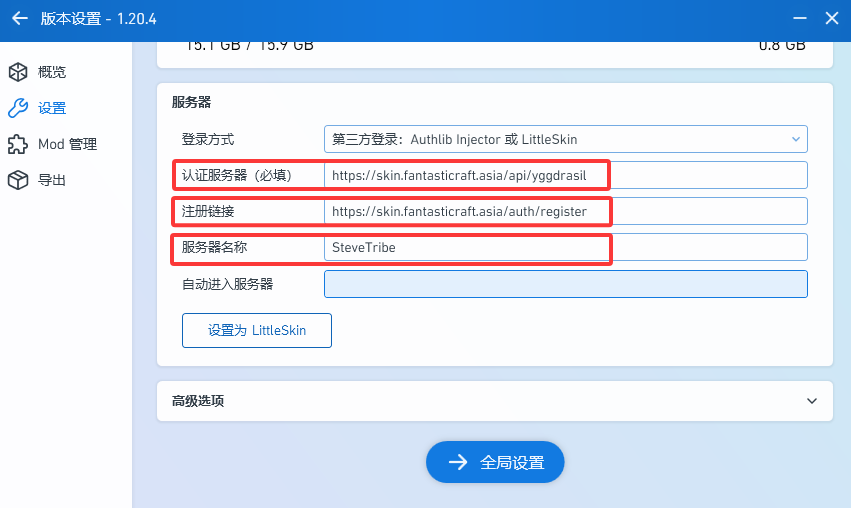
Task: Click the 服务器名称 field containing SteveTribe
Action: (565, 247)
